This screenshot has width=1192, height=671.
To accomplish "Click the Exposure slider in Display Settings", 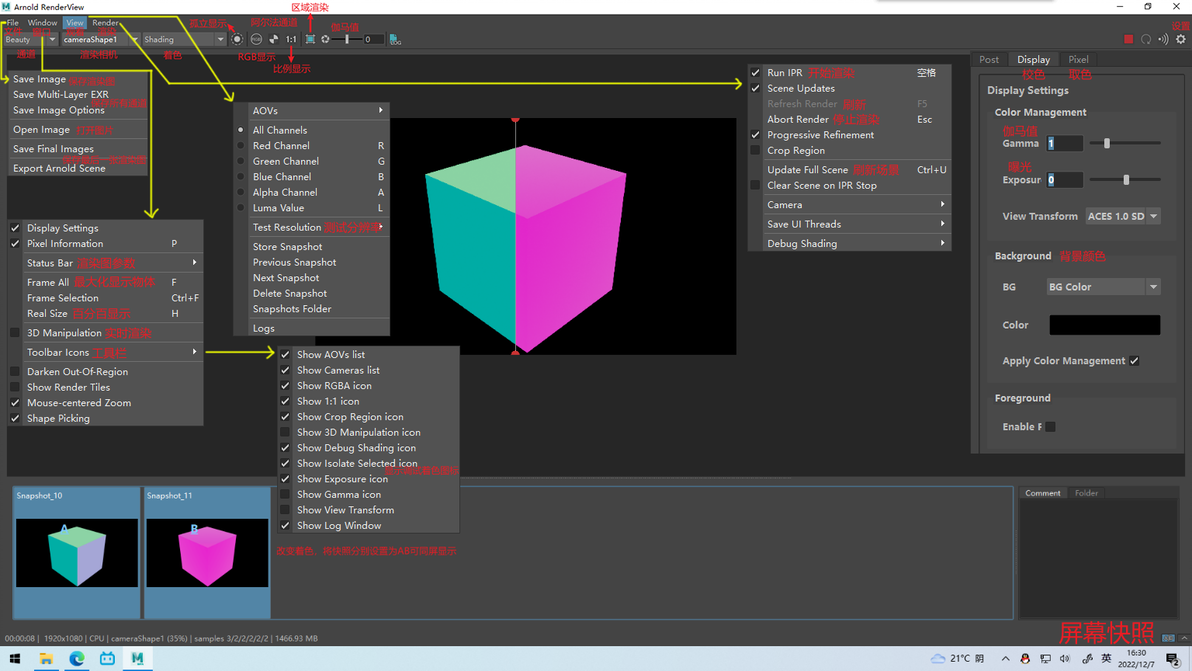I will pos(1124,180).
